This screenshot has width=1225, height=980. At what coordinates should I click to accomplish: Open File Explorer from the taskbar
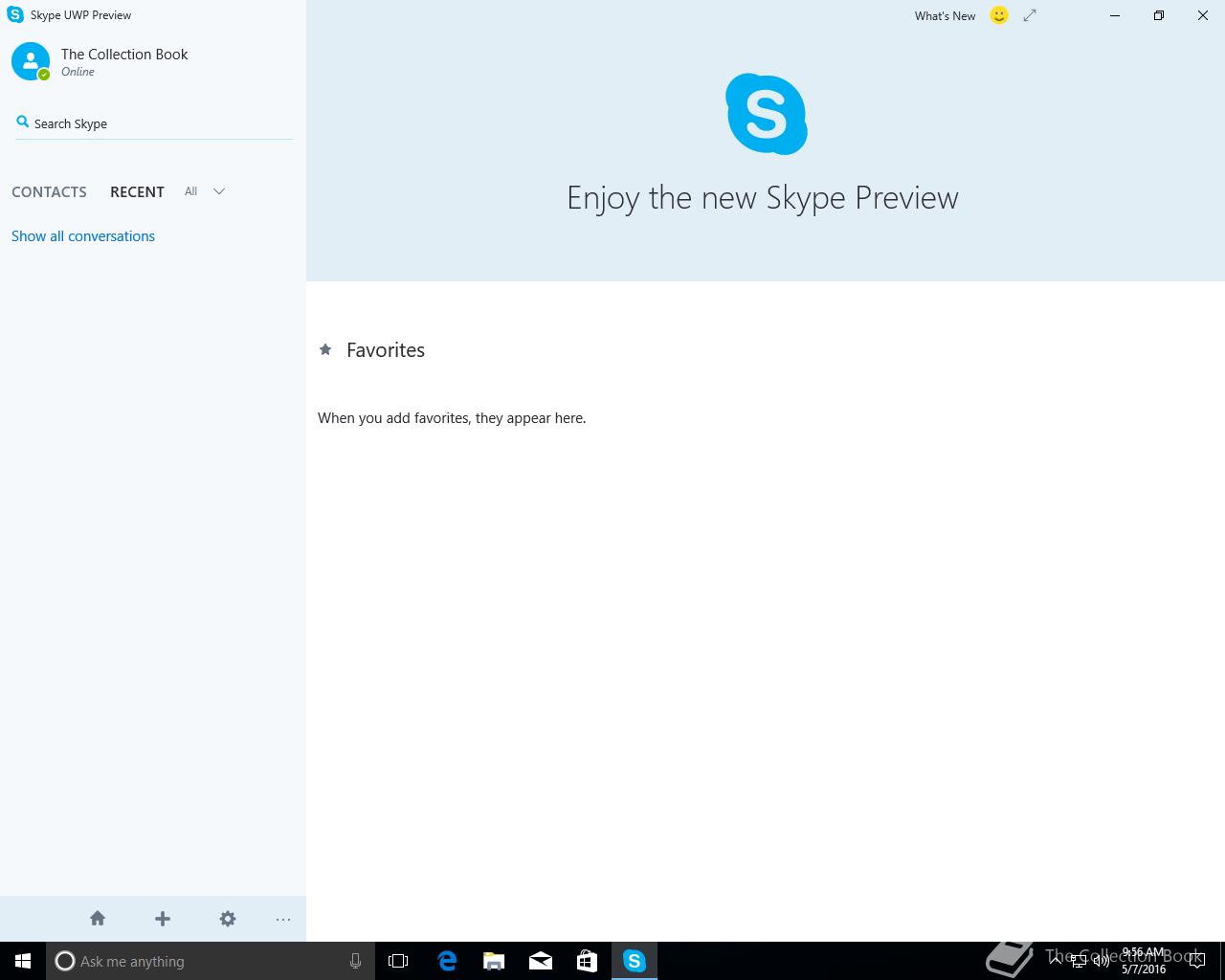click(494, 961)
